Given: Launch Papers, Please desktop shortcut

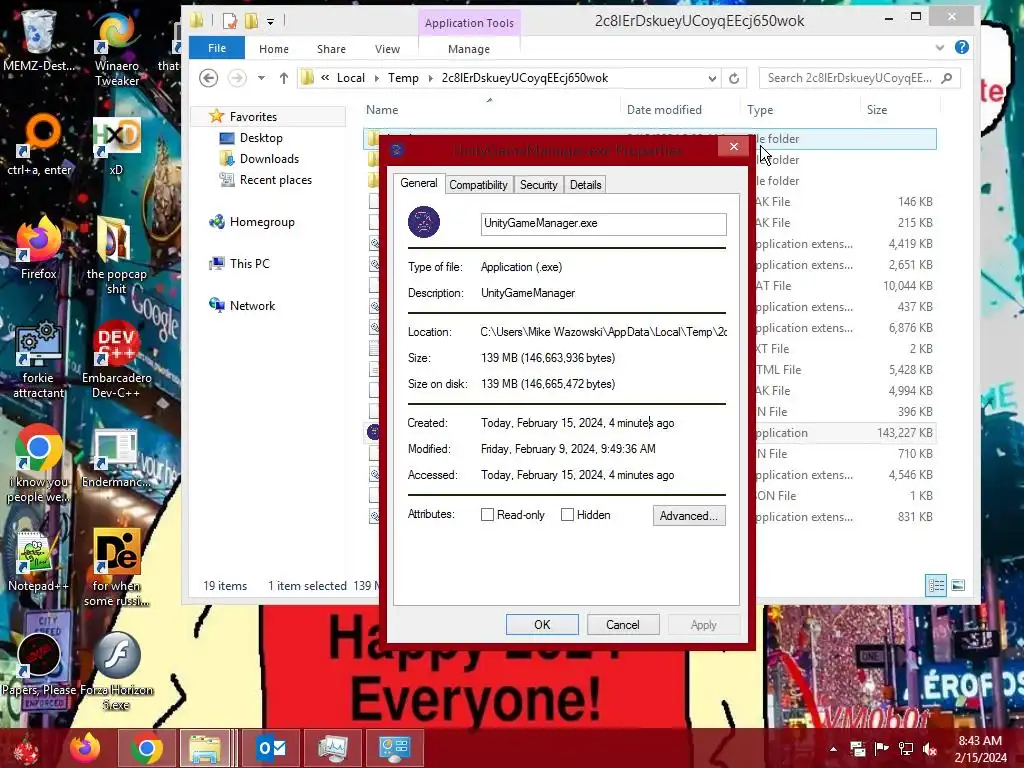Looking at the screenshot, I should (39, 665).
